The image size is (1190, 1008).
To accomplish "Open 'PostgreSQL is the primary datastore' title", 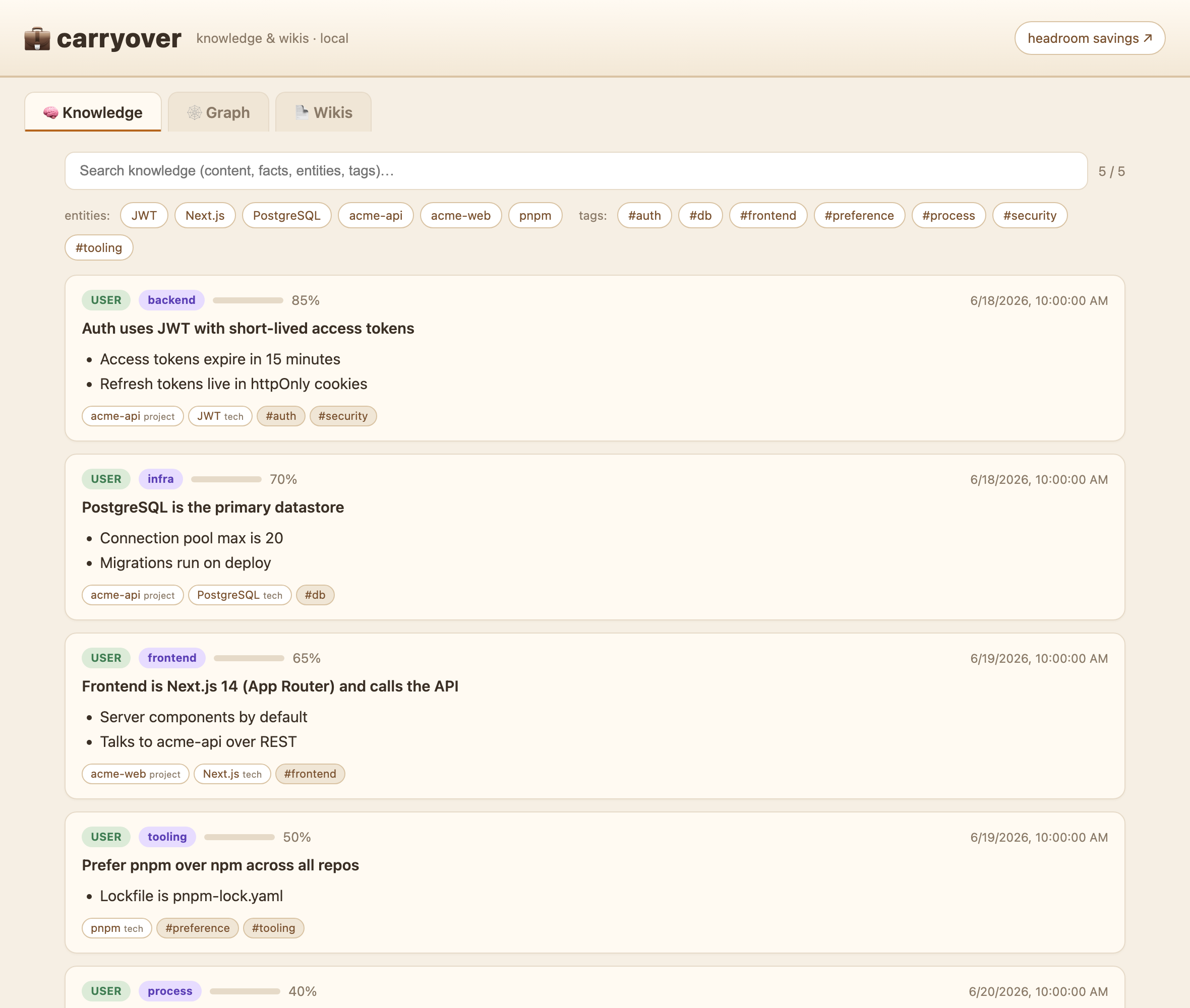I will (x=213, y=508).
